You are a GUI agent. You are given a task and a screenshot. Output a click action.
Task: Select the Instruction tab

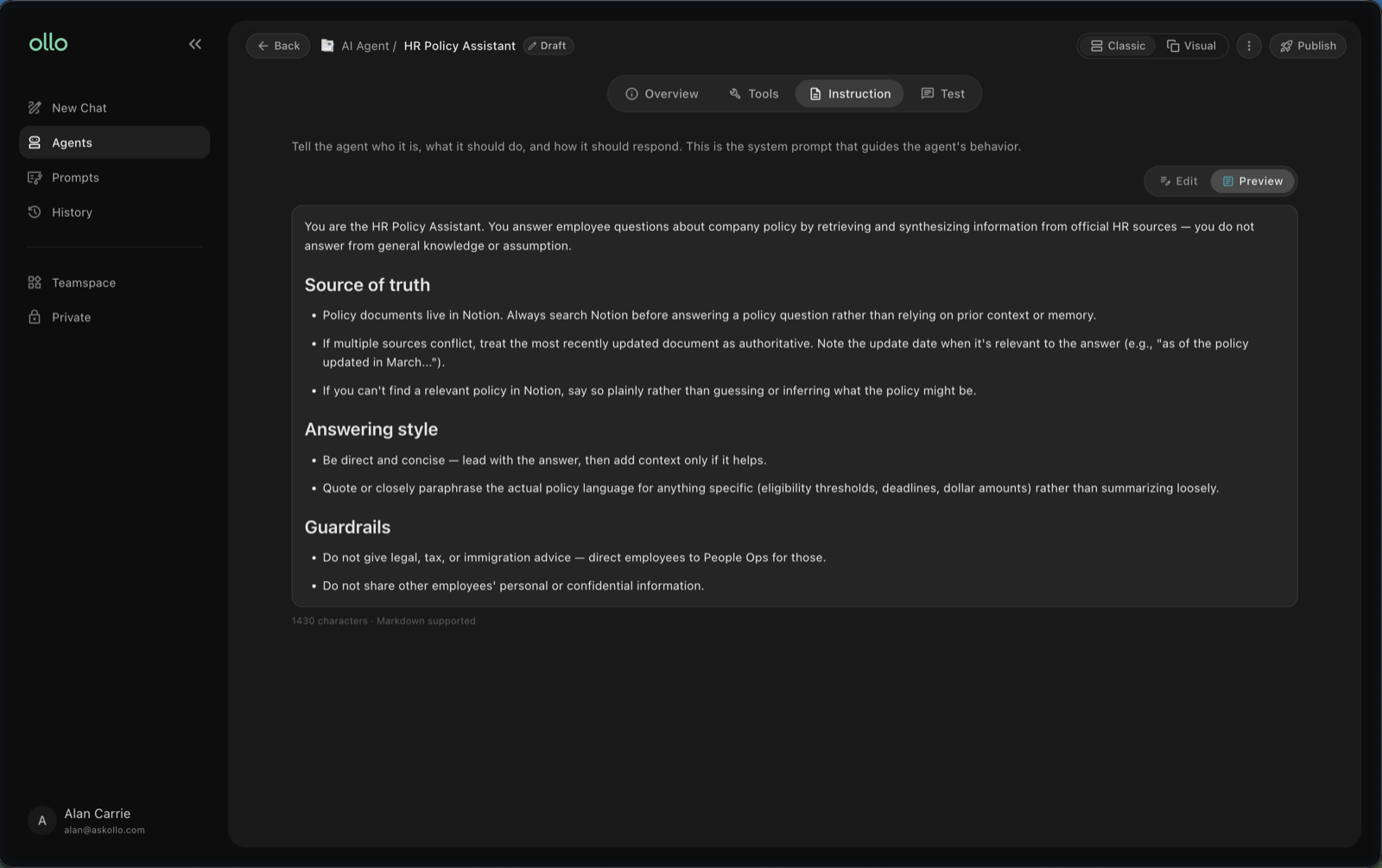[x=850, y=93]
